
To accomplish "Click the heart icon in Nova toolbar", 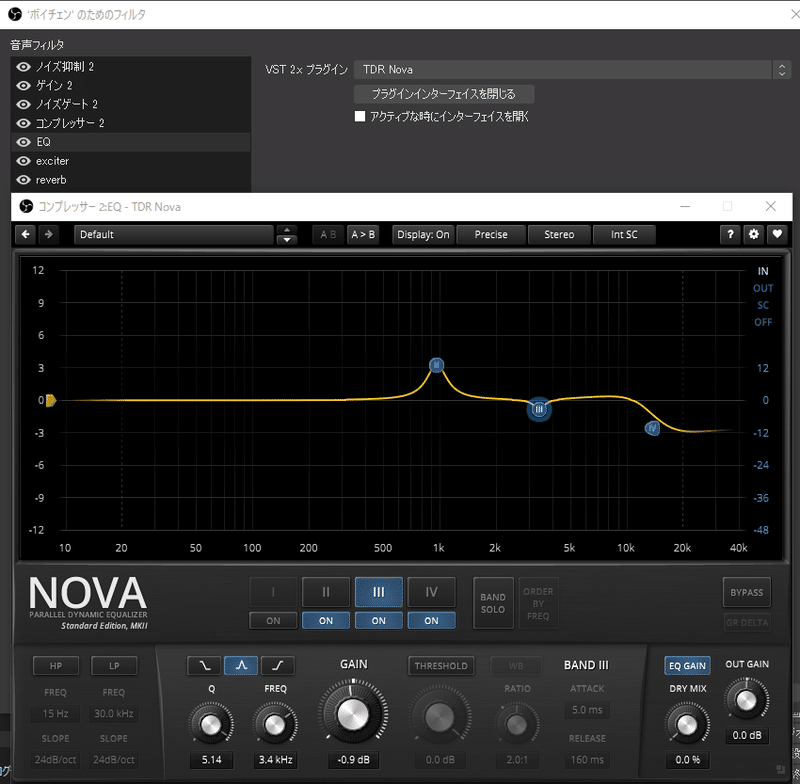I will tap(777, 235).
